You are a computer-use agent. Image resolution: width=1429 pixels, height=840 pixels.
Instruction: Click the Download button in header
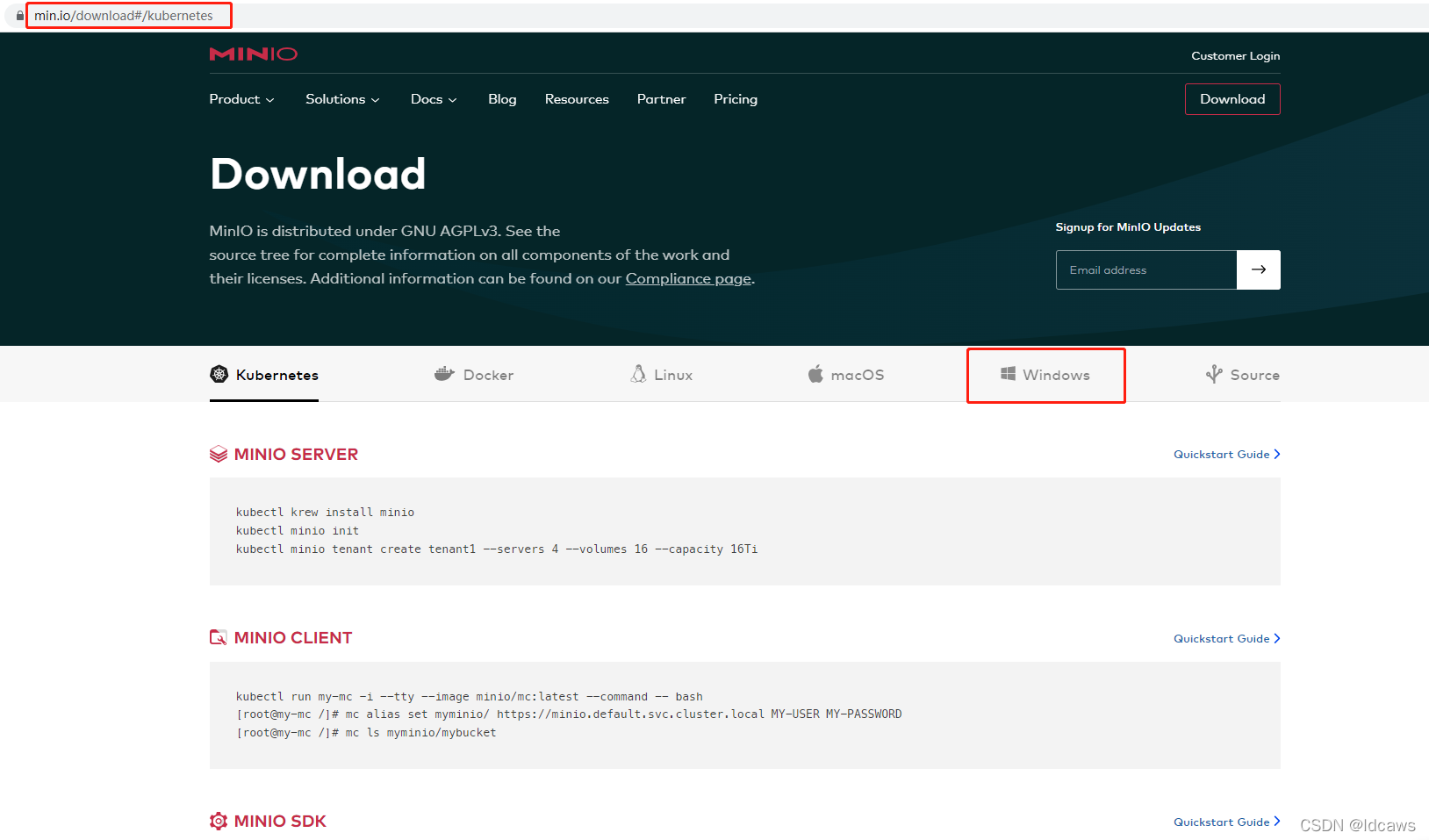tap(1232, 99)
